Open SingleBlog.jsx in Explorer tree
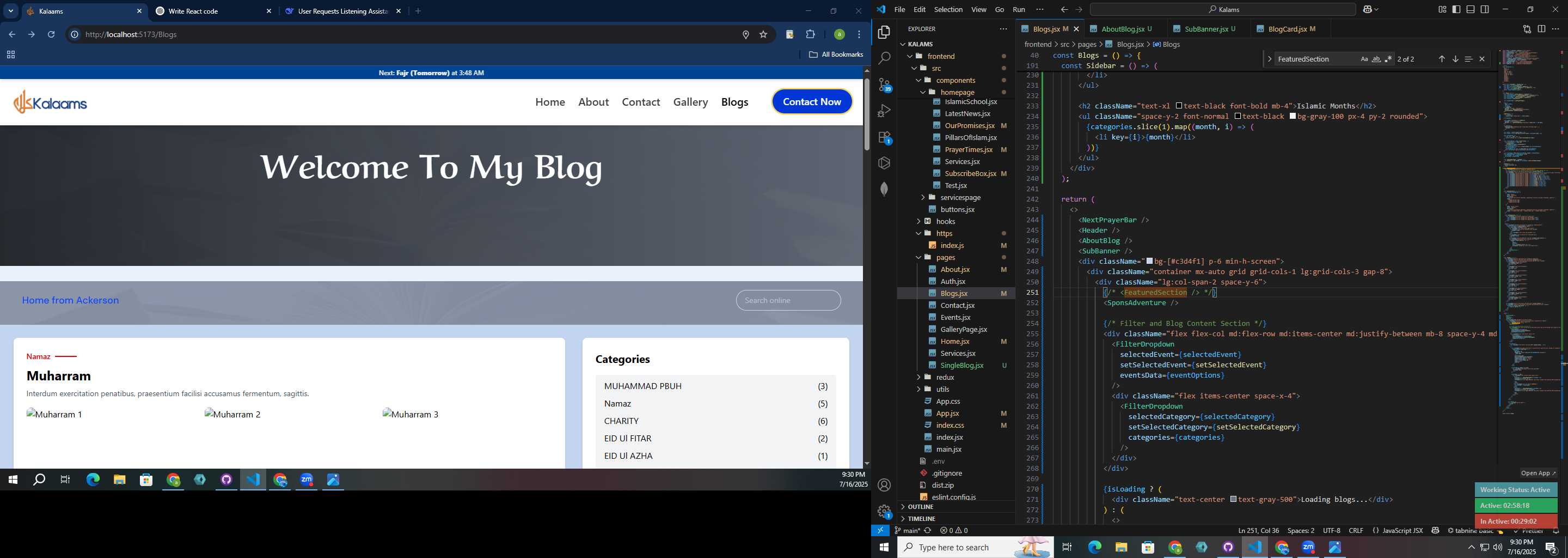The image size is (1568, 558). 961,366
